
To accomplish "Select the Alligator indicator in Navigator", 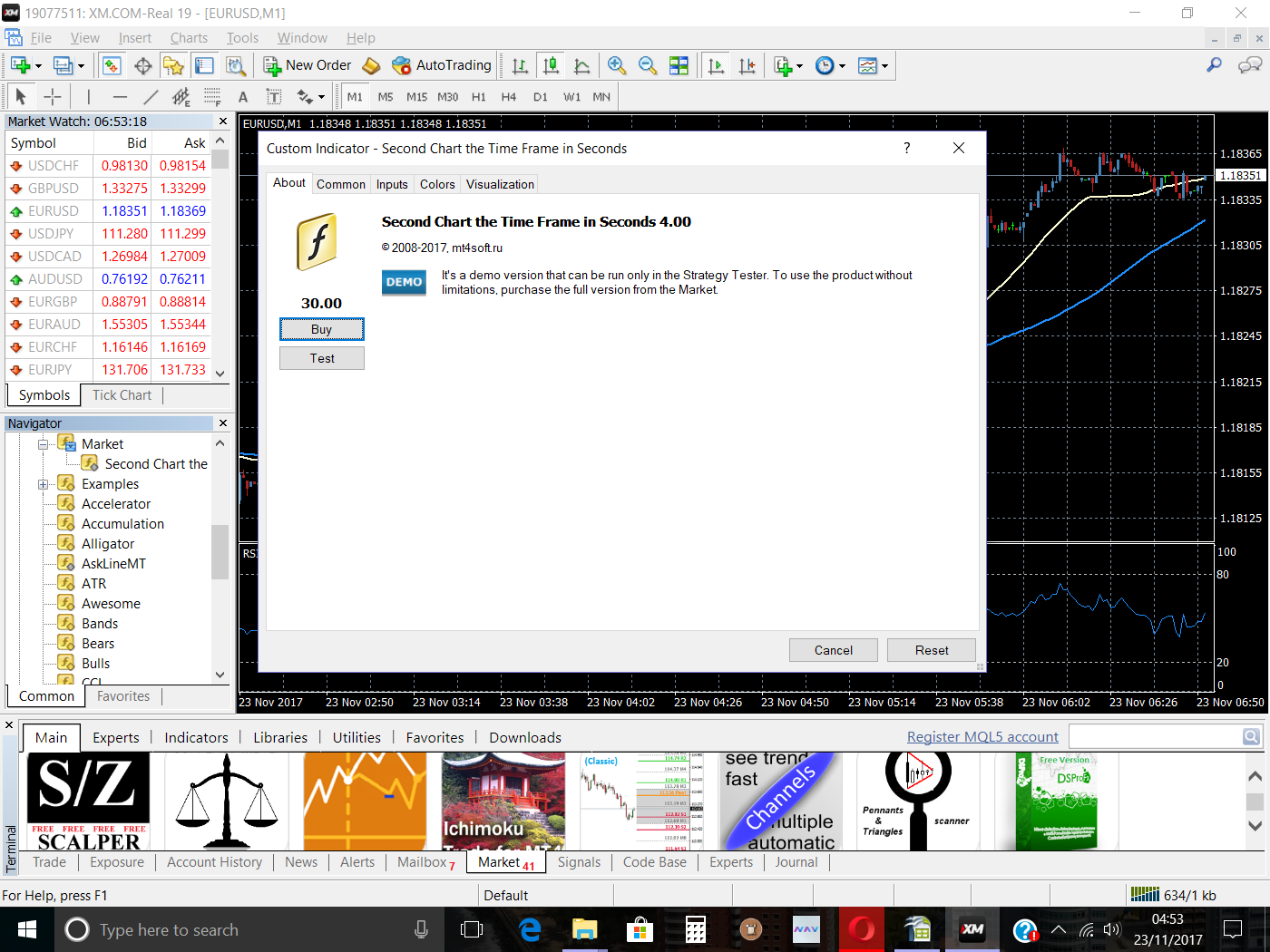I will coord(108,544).
